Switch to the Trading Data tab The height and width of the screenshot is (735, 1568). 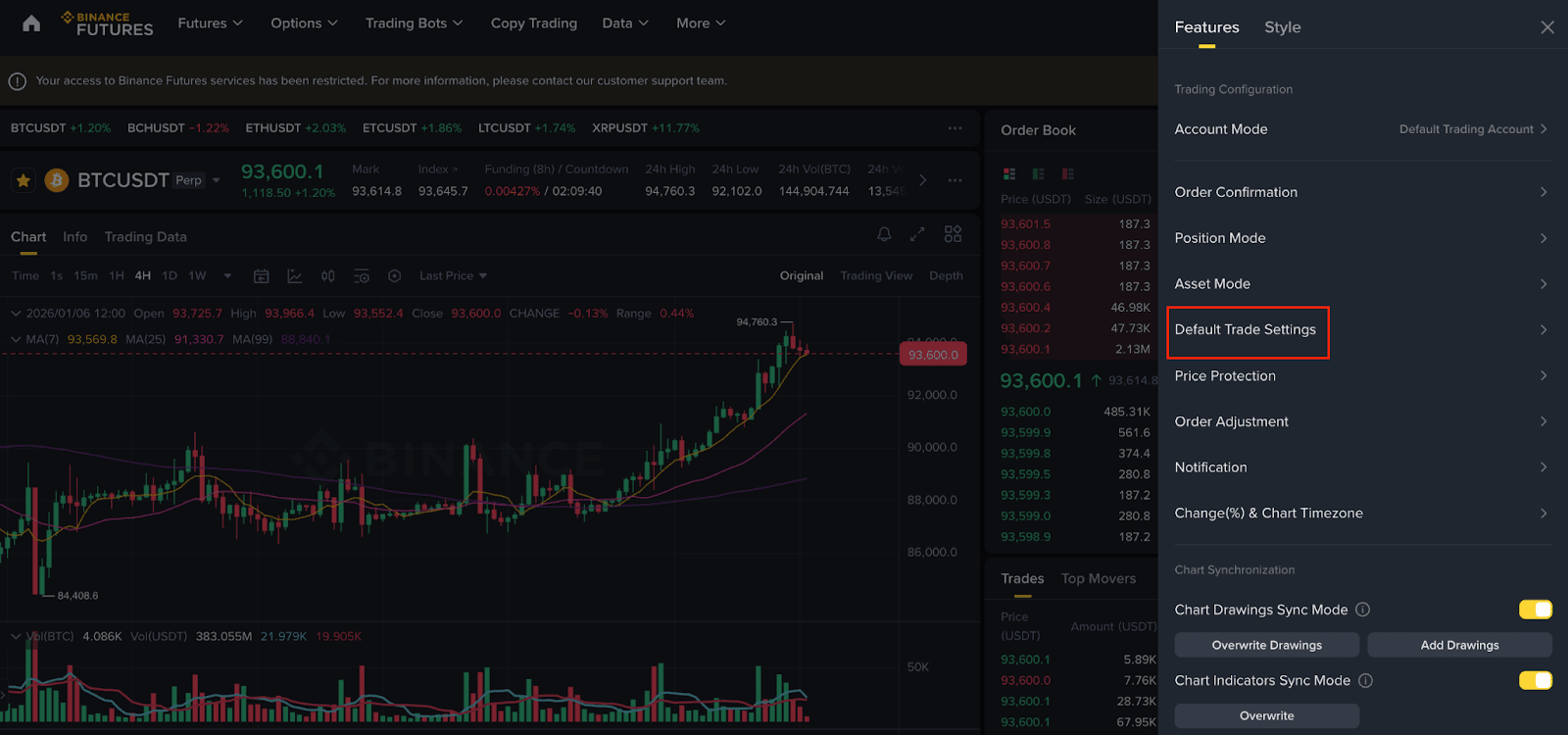(145, 237)
